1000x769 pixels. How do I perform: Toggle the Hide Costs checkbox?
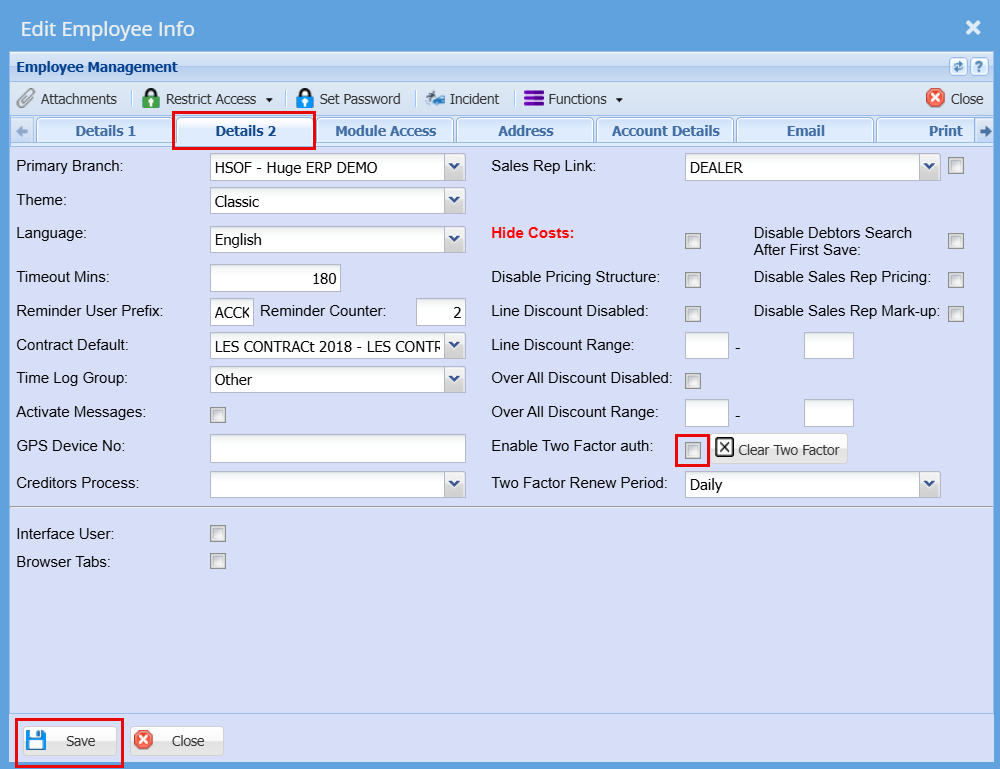(x=693, y=241)
